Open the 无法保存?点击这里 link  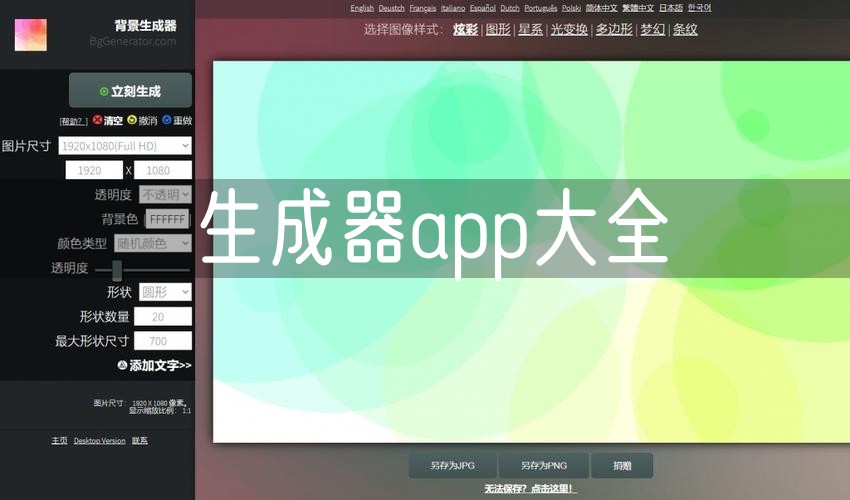(x=530, y=489)
